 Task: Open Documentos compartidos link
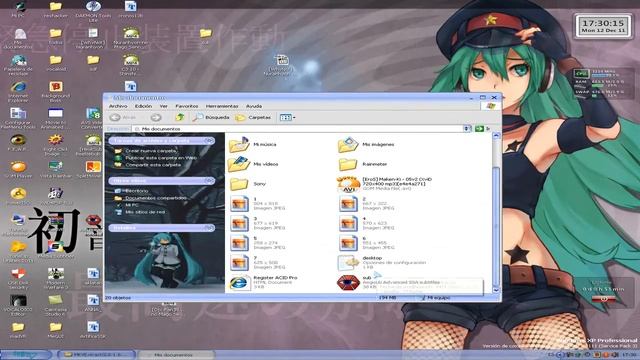(156, 198)
